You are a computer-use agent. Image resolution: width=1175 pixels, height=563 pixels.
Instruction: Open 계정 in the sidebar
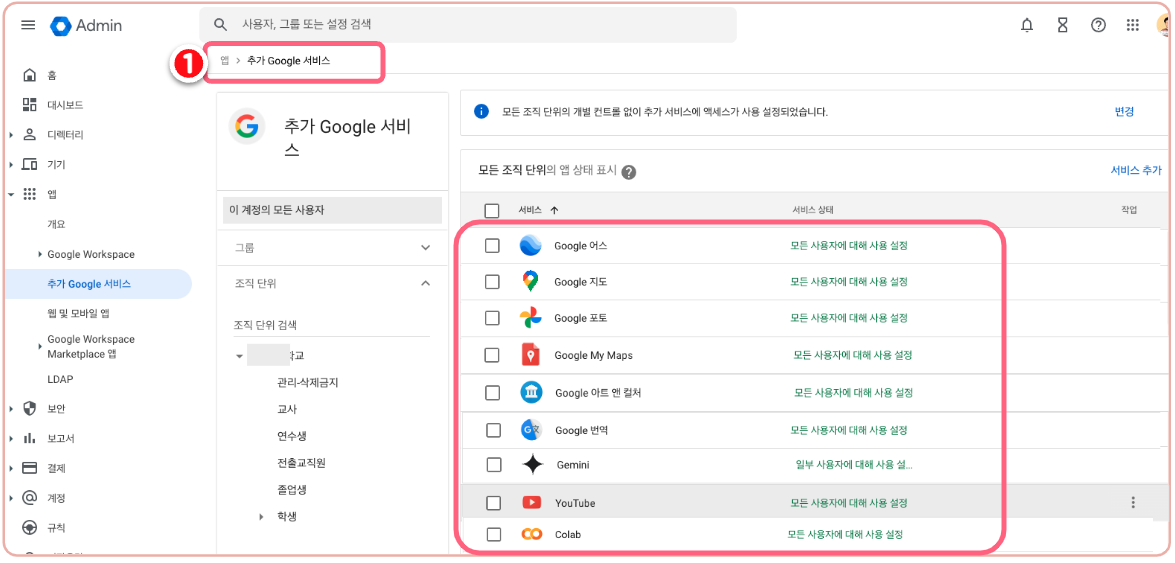tap(57, 498)
